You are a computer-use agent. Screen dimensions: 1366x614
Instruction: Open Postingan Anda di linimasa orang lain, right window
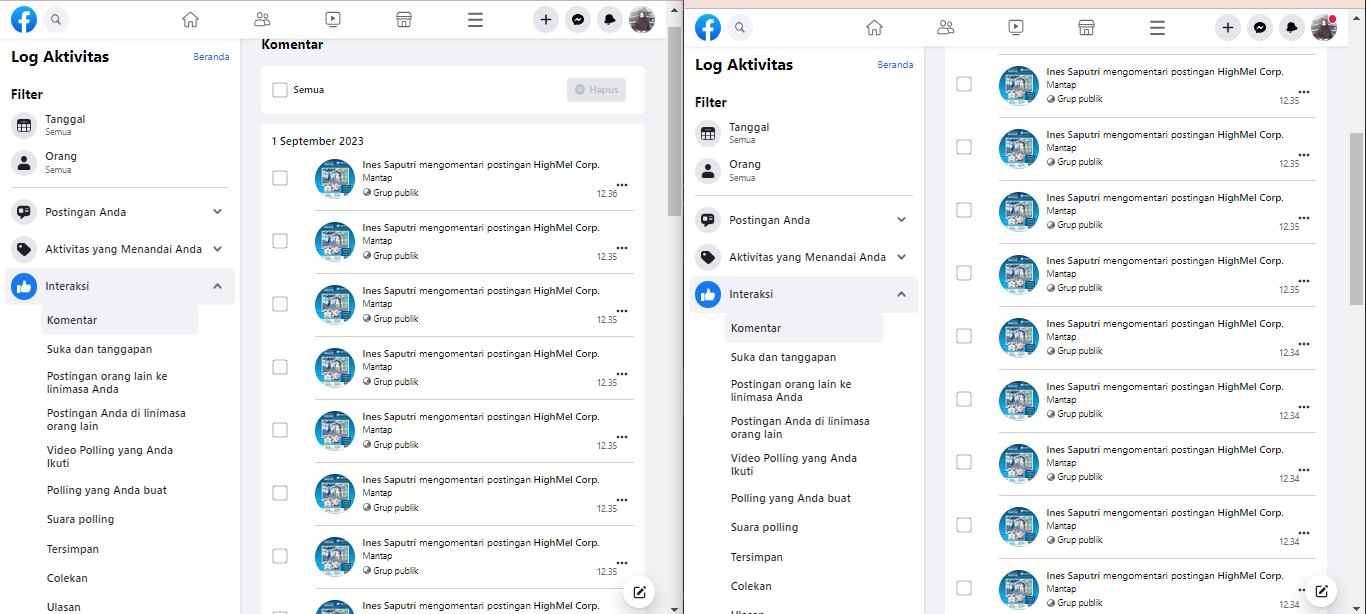[x=800, y=428]
